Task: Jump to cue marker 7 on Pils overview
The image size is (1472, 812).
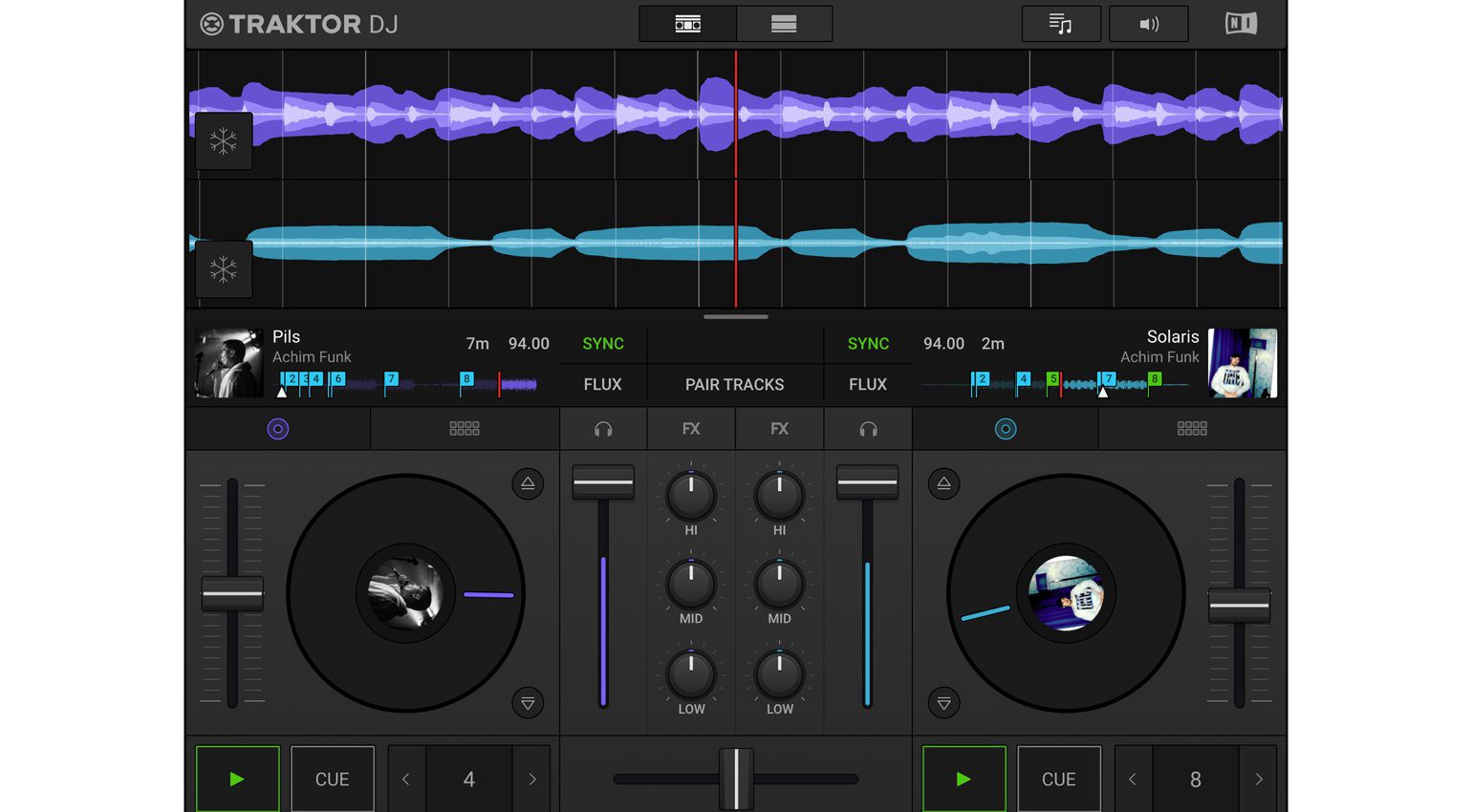Action: pos(391,379)
